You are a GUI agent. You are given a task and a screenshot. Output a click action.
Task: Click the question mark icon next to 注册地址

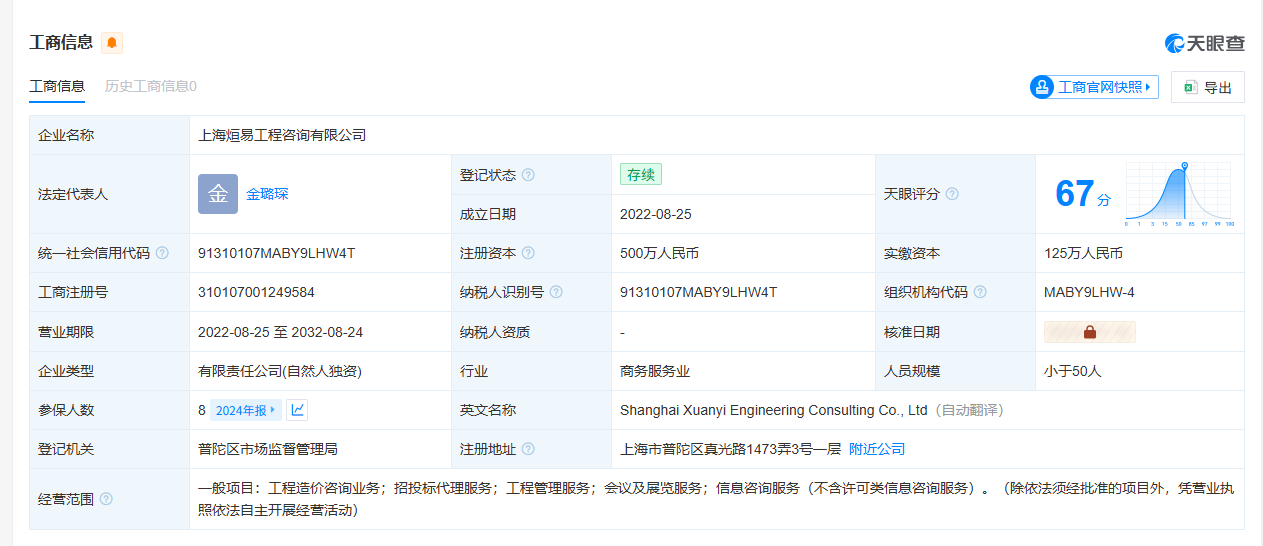[528, 449]
